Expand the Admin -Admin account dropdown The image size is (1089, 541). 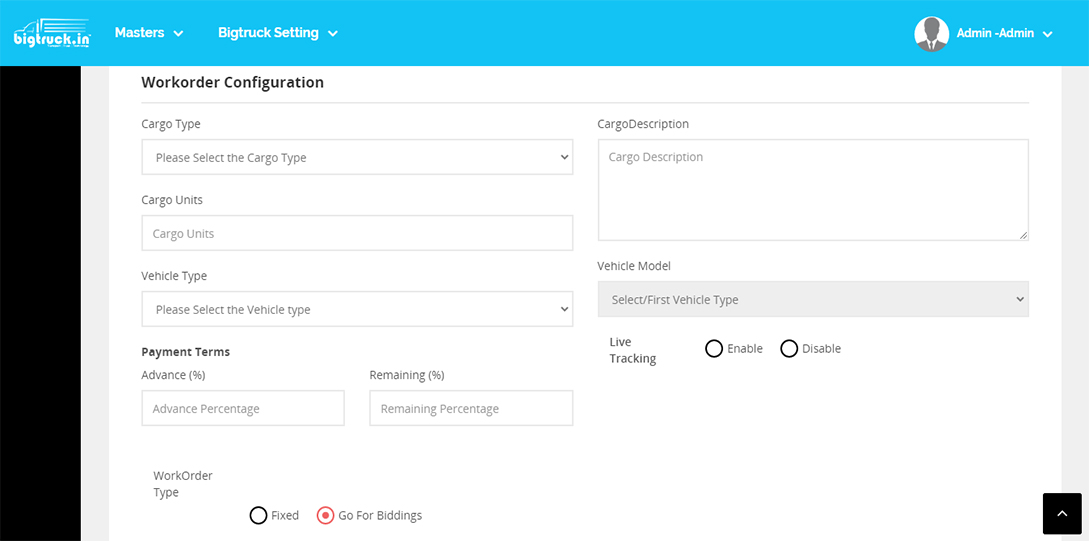tap(1004, 34)
